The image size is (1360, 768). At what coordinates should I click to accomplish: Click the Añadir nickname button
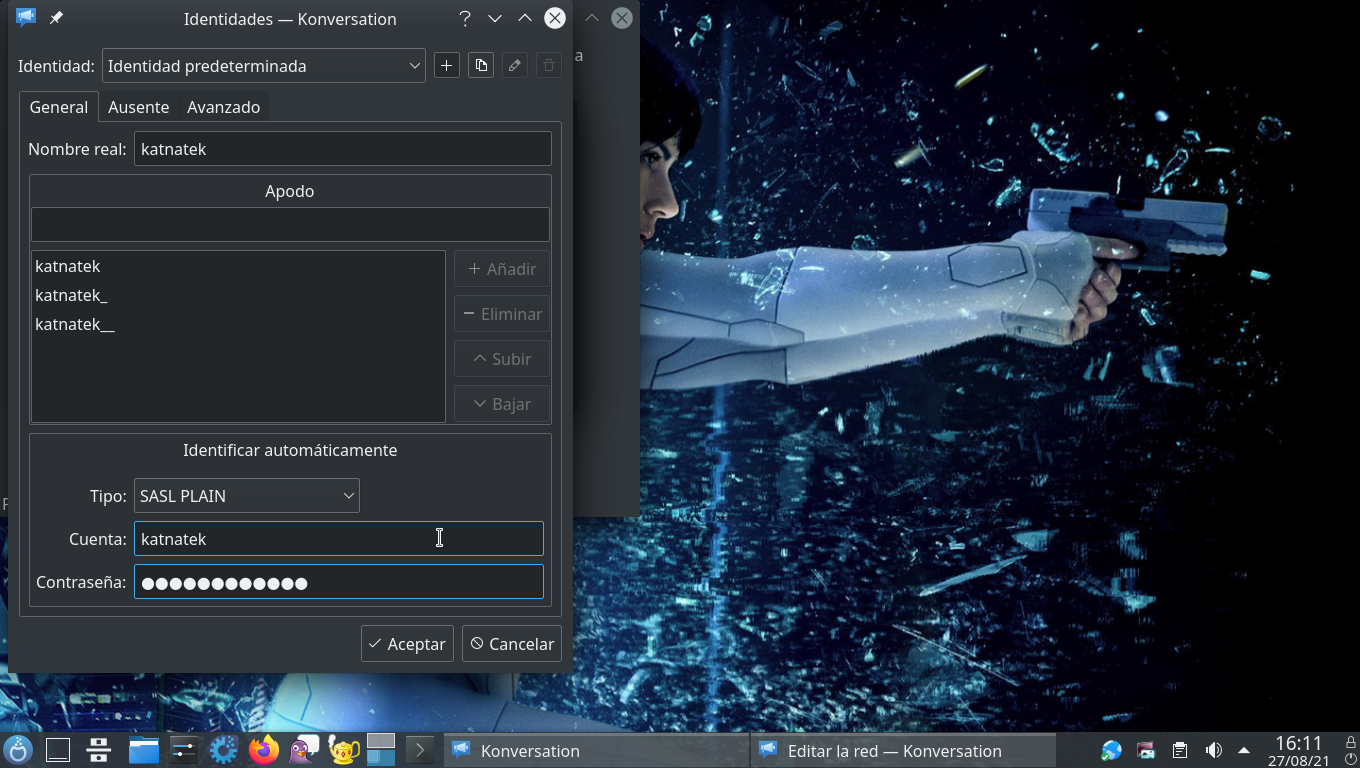click(502, 269)
